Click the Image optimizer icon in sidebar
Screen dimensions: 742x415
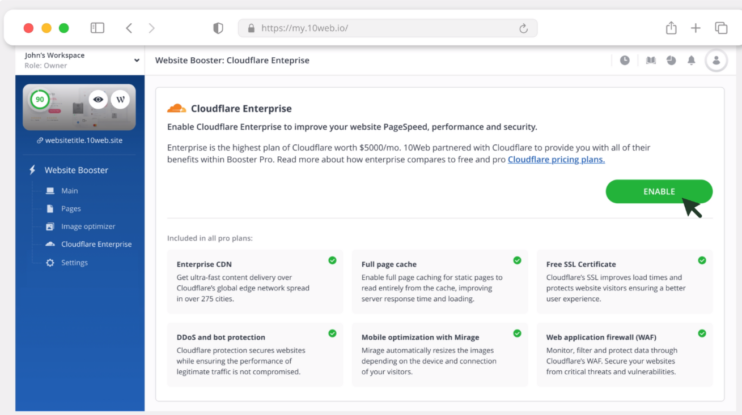click(x=50, y=227)
